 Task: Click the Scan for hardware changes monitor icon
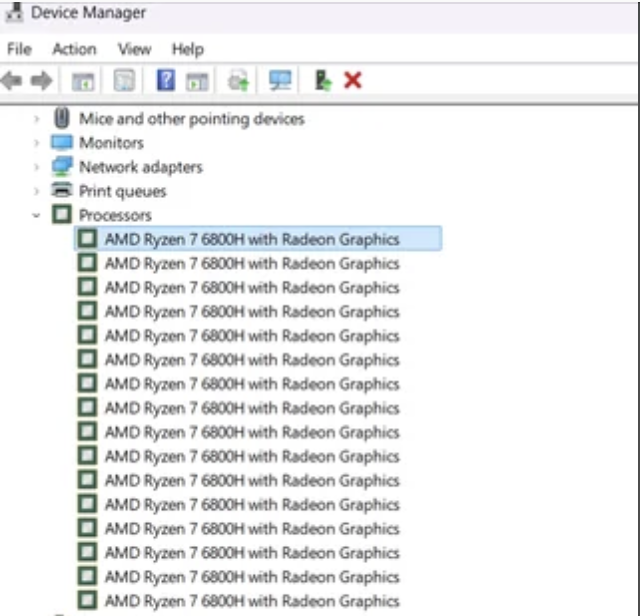coord(280,80)
